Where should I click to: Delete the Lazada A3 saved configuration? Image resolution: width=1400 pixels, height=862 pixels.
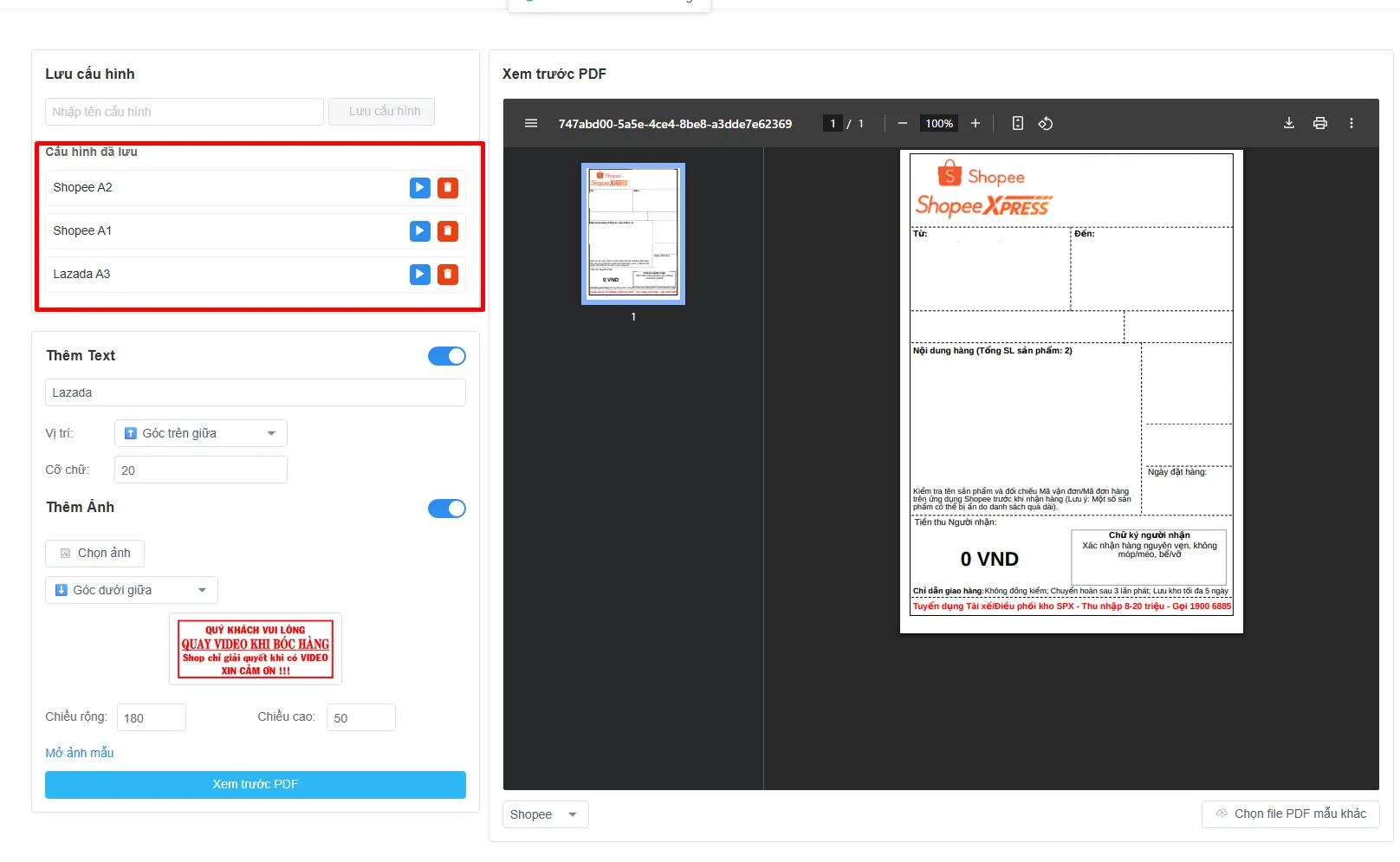[448, 275]
